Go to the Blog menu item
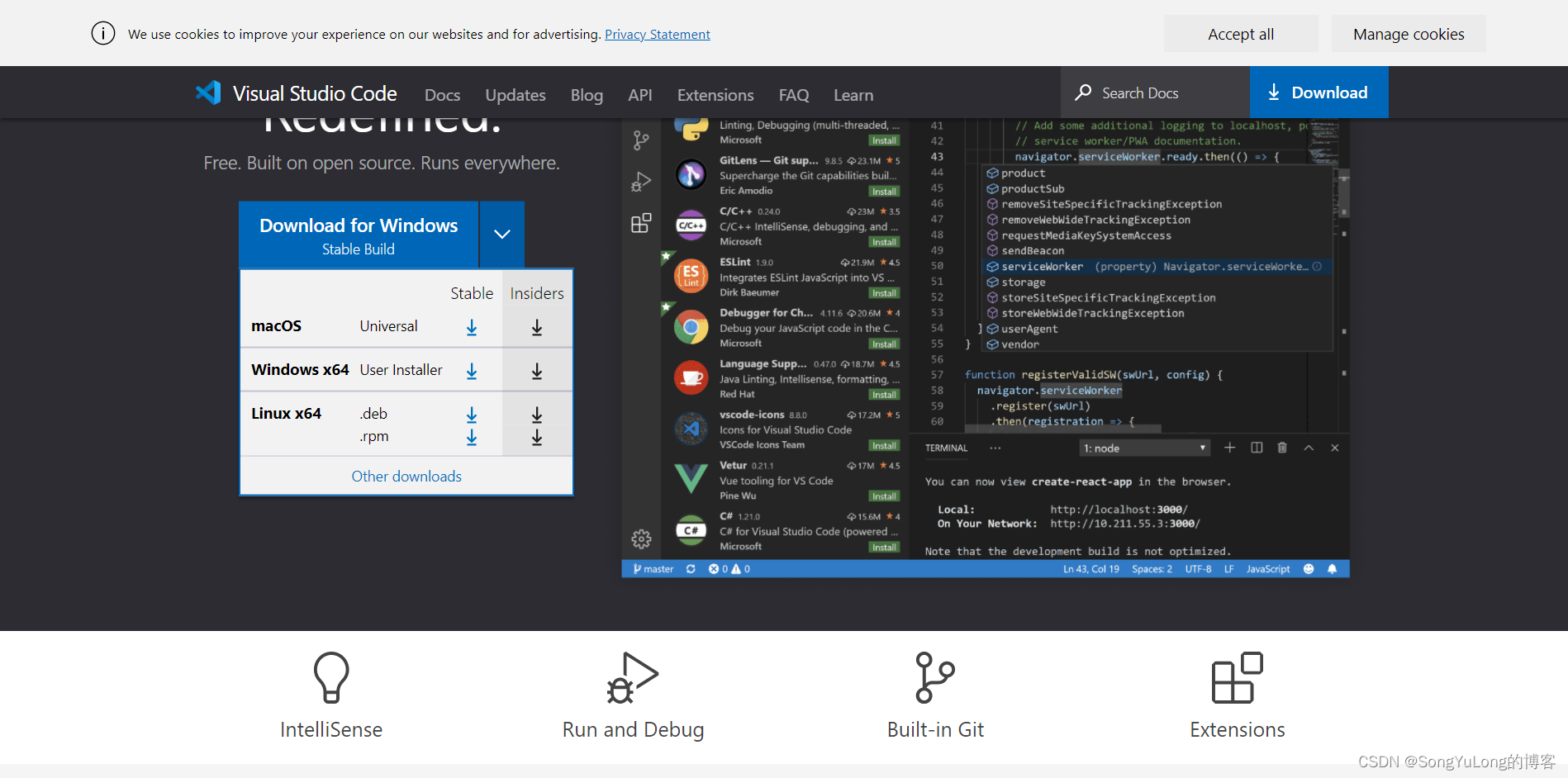Viewport: 1568px width, 778px height. point(587,95)
